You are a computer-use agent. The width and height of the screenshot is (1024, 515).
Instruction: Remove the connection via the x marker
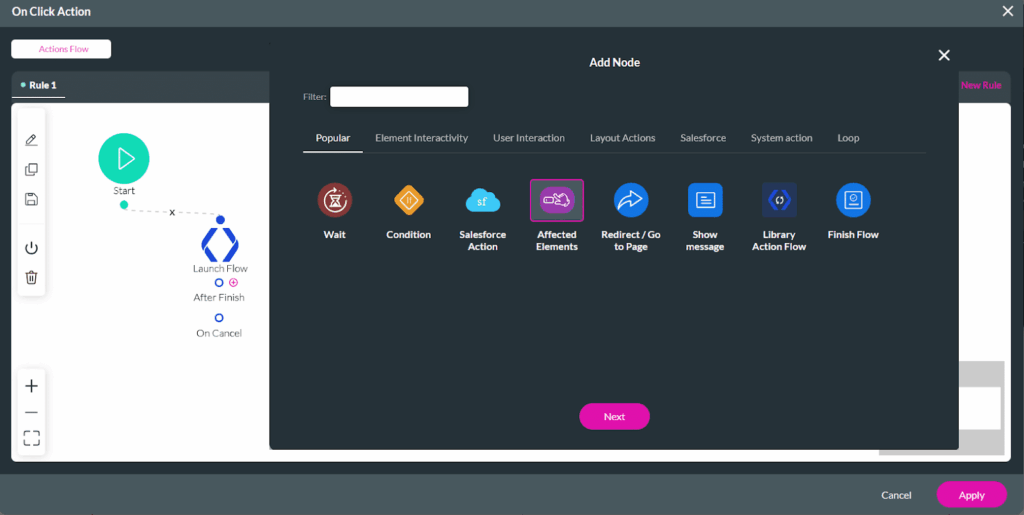coord(172,212)
